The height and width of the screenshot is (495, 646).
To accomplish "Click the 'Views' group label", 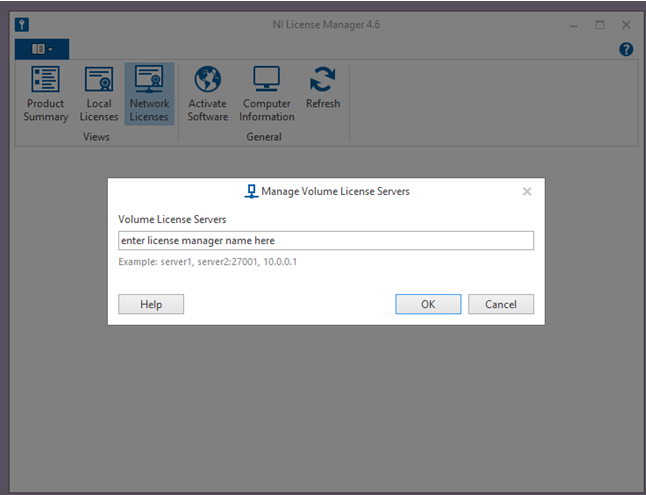I will (96, 137).
